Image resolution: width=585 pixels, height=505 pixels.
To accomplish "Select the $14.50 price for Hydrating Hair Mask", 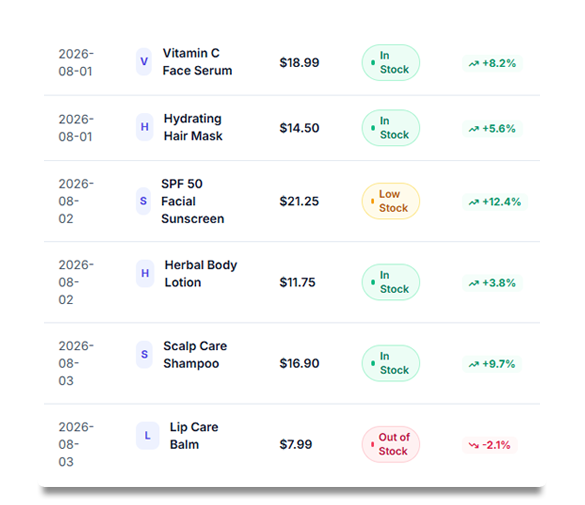I will coord(299,128).
